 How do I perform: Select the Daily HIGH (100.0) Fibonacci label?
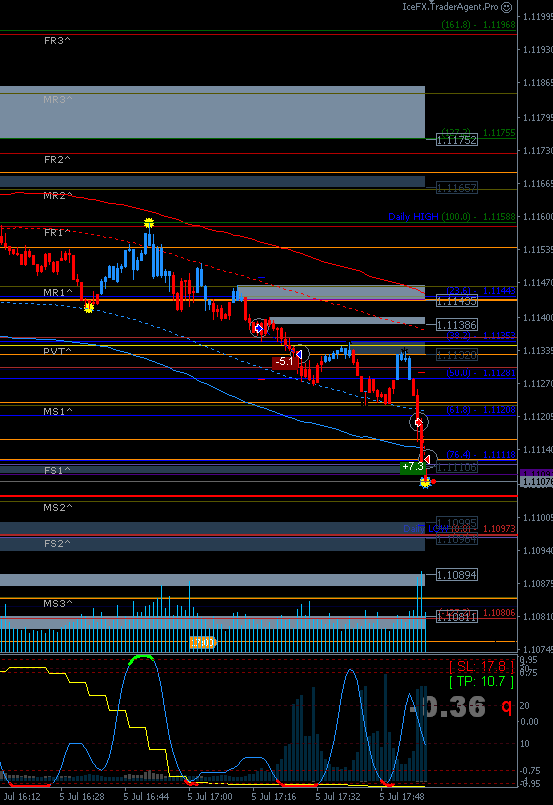click(452, 217)
